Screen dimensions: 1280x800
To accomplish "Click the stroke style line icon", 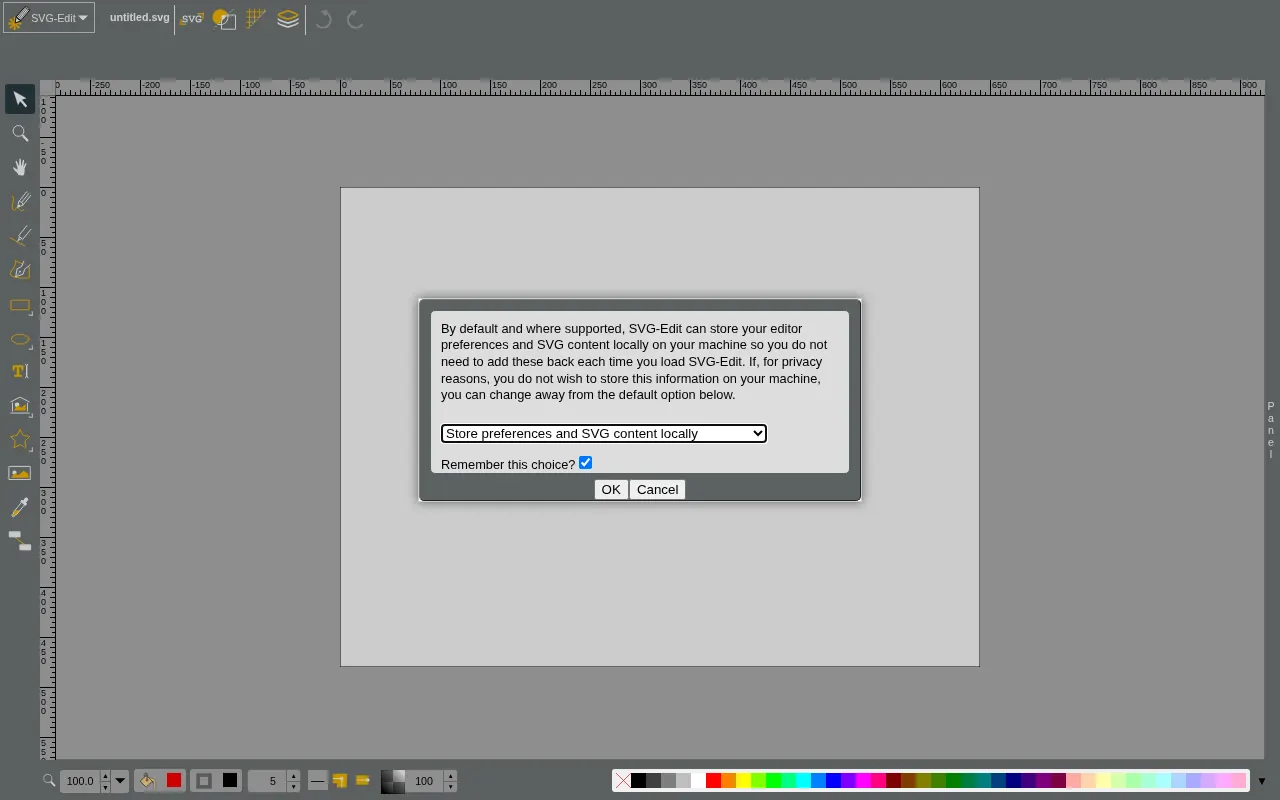I will [x=318, y=781].
